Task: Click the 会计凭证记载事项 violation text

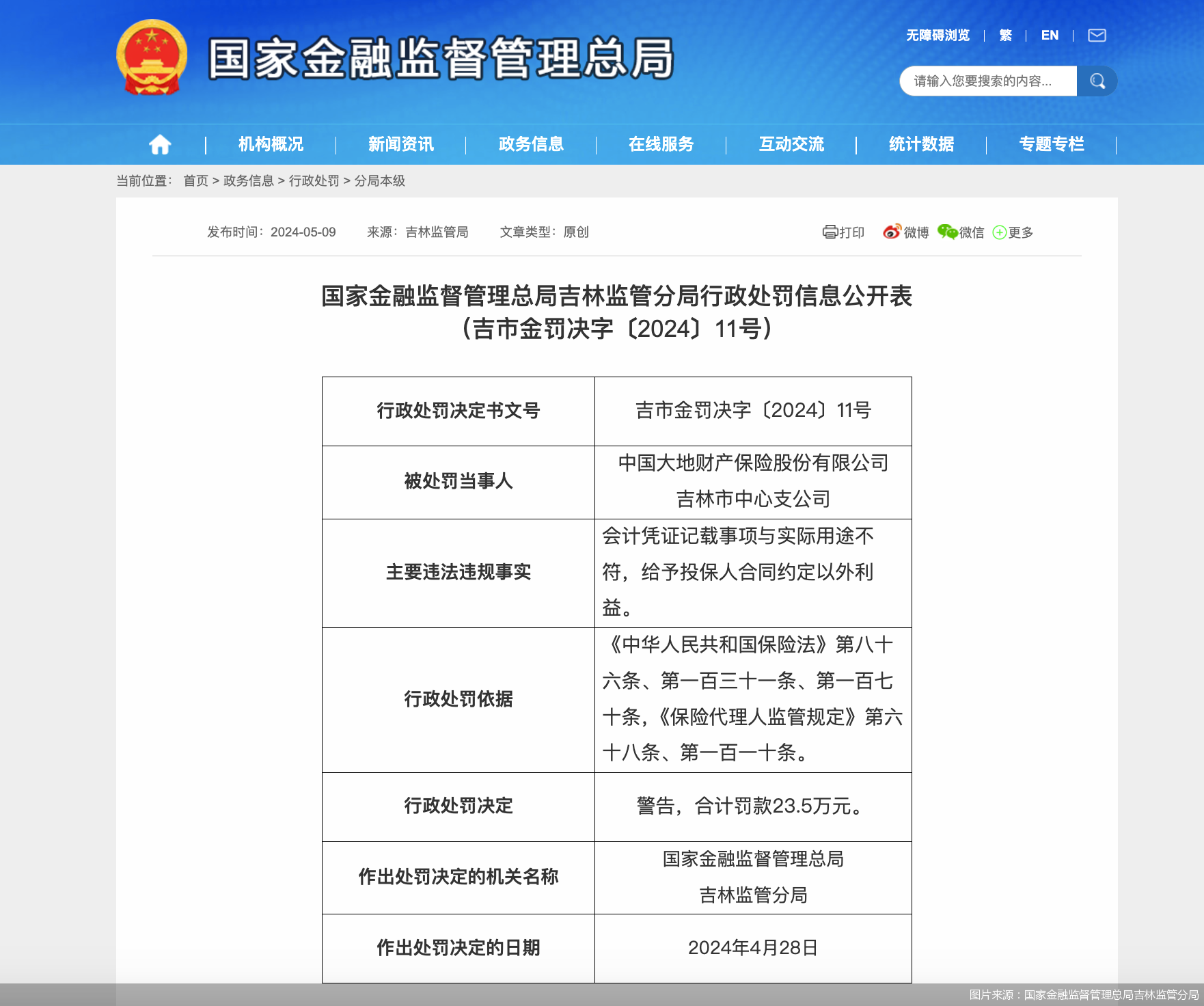Action: pos(738,571)
